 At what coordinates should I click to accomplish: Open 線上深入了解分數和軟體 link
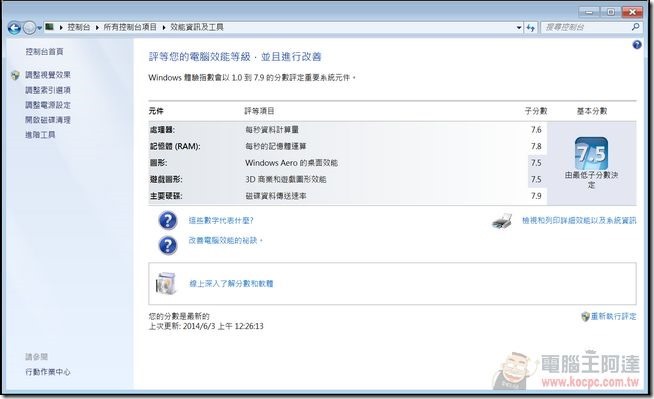point(231,284)
